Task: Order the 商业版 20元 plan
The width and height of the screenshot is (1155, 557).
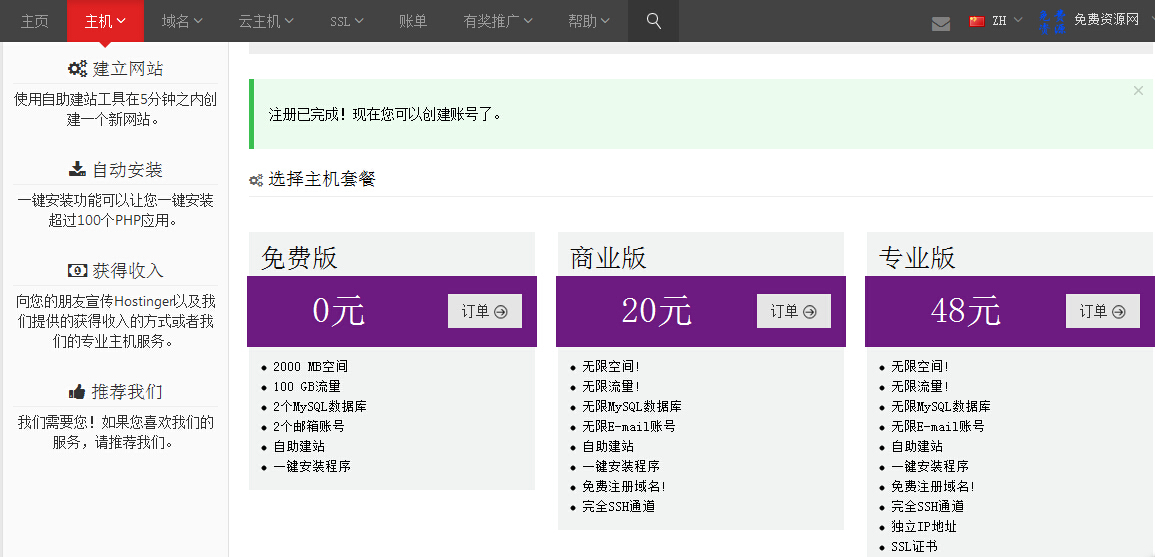Action: pos(793,311)
